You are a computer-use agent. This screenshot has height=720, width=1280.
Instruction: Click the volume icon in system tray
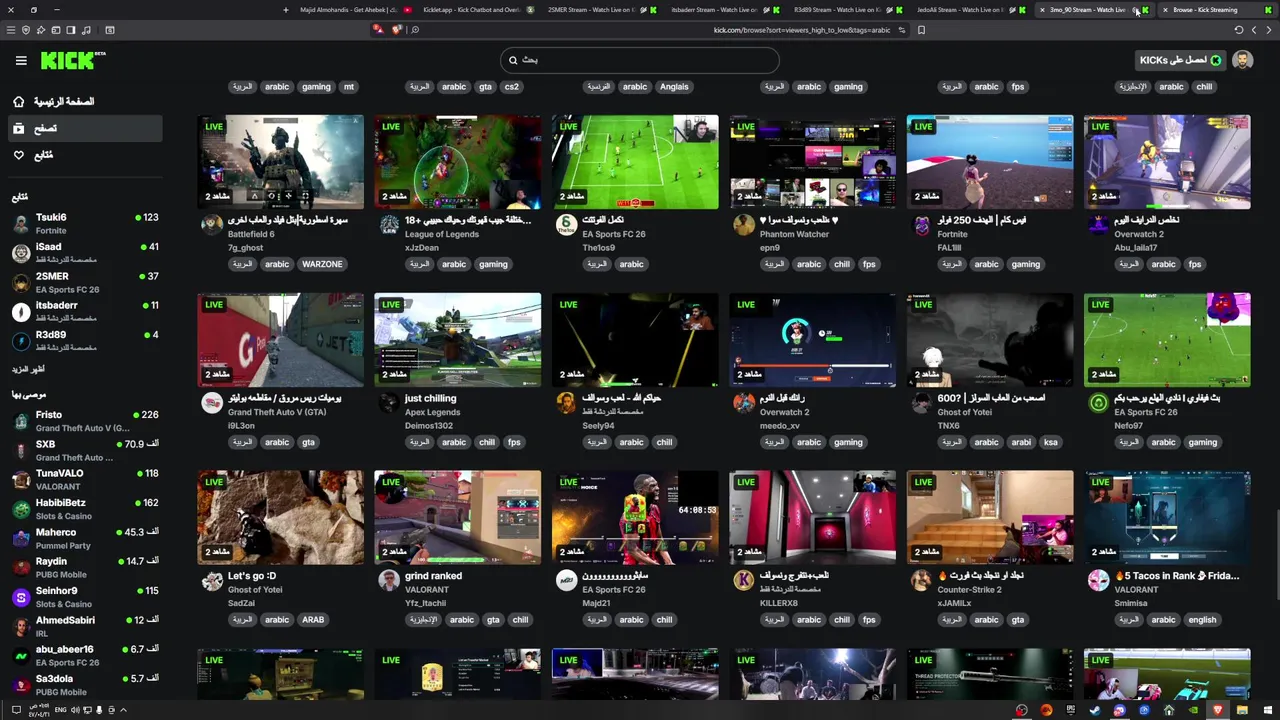coord(74,710)
